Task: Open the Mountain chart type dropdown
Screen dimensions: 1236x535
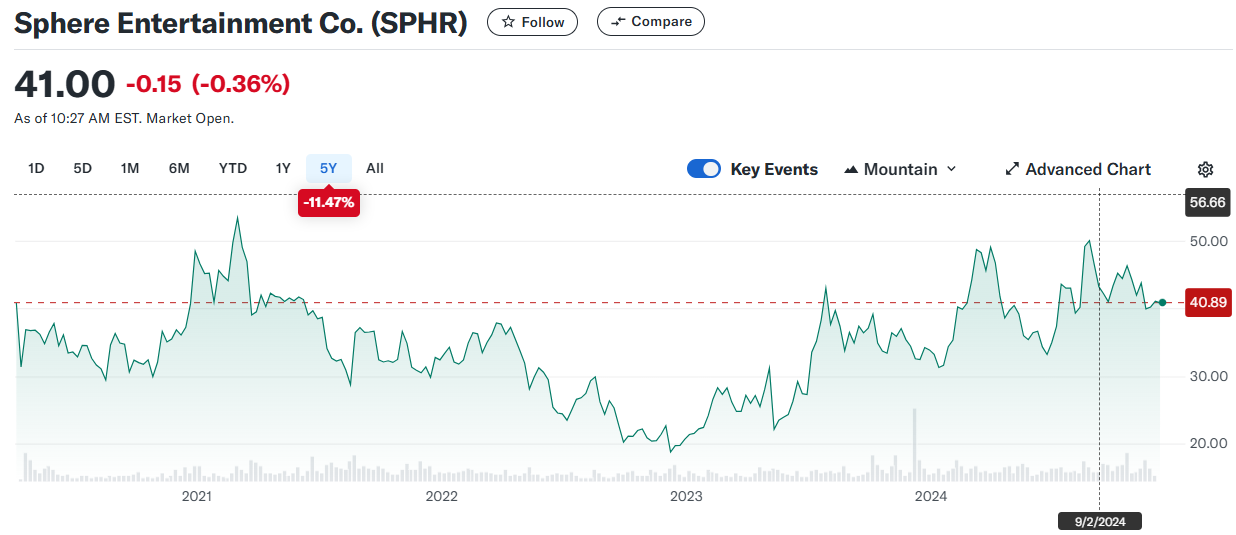Action: [900, 169]
